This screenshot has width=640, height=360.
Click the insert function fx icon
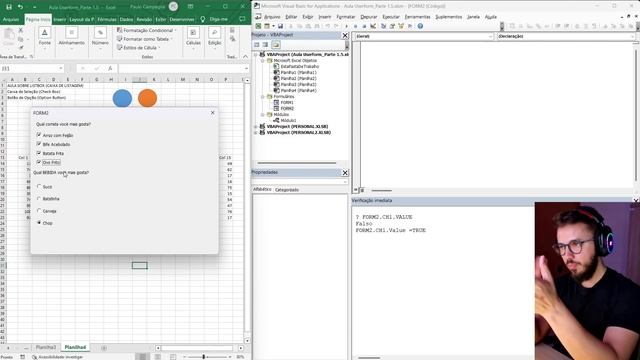[110, 68]
